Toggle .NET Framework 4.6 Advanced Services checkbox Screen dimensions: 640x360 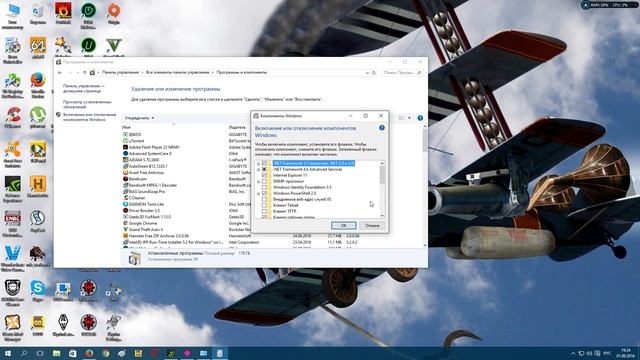point(264,169)
